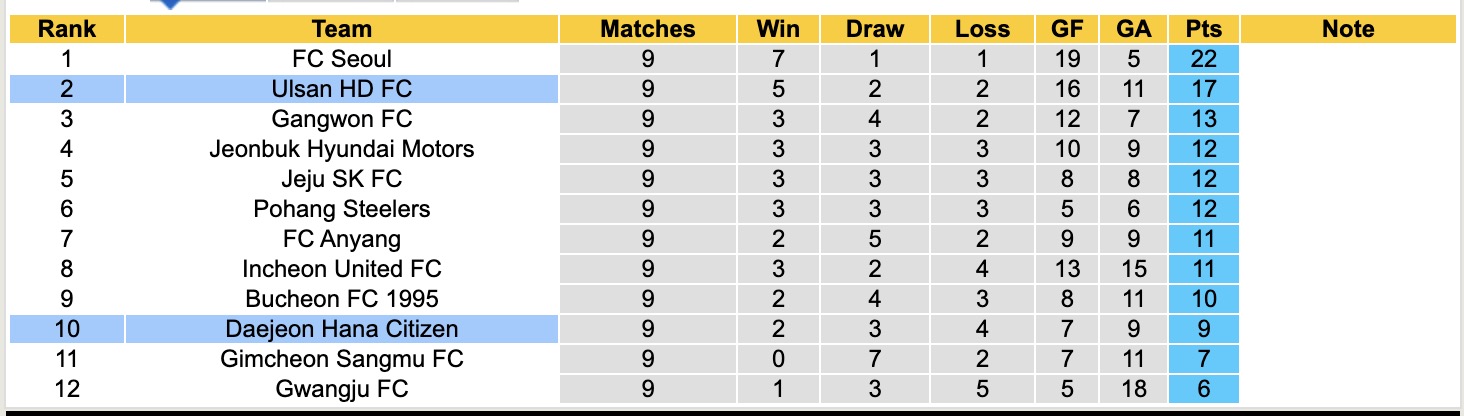The width and height of the screenshot is (1464, 416).
Task: Click the Pohang Steelers team name
Action: [x=341, y=209]
